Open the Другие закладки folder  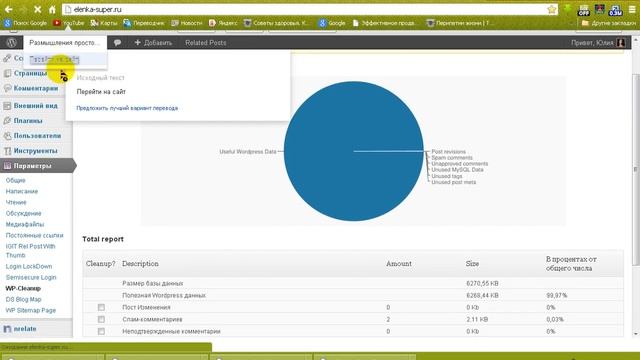[x=608, y=23]
